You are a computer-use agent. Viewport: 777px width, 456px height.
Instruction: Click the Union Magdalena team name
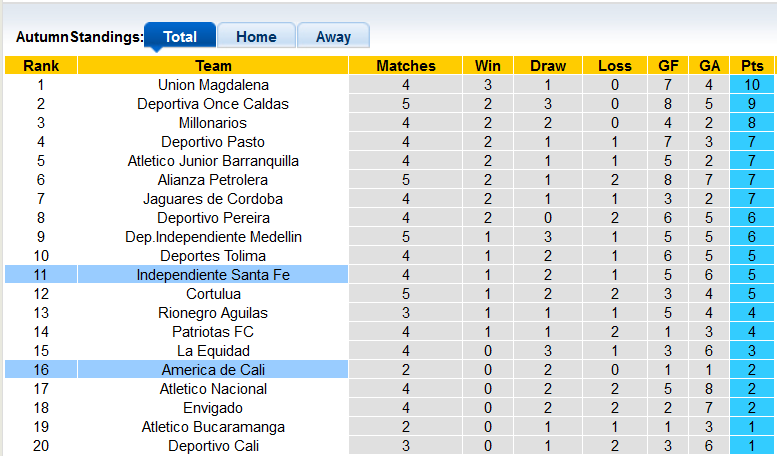pyautogui.click(x=213, y=85)
